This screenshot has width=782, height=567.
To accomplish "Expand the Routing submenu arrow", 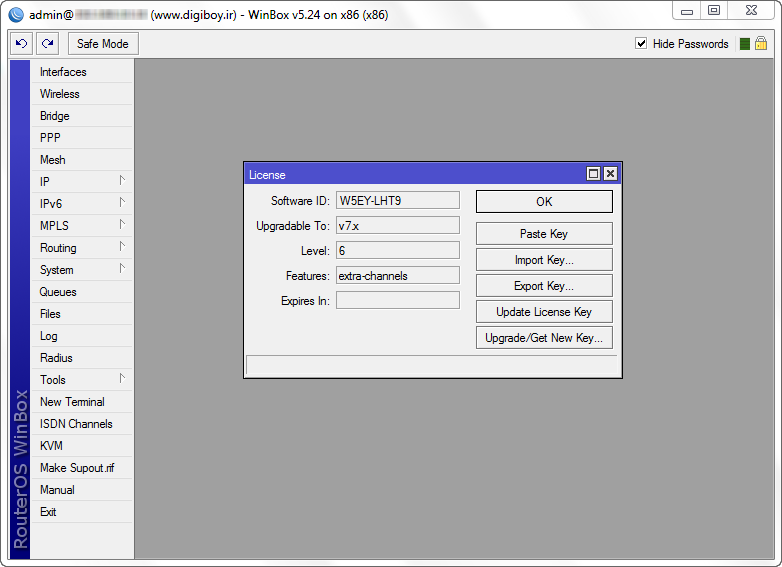I will [x=122, y=246].
